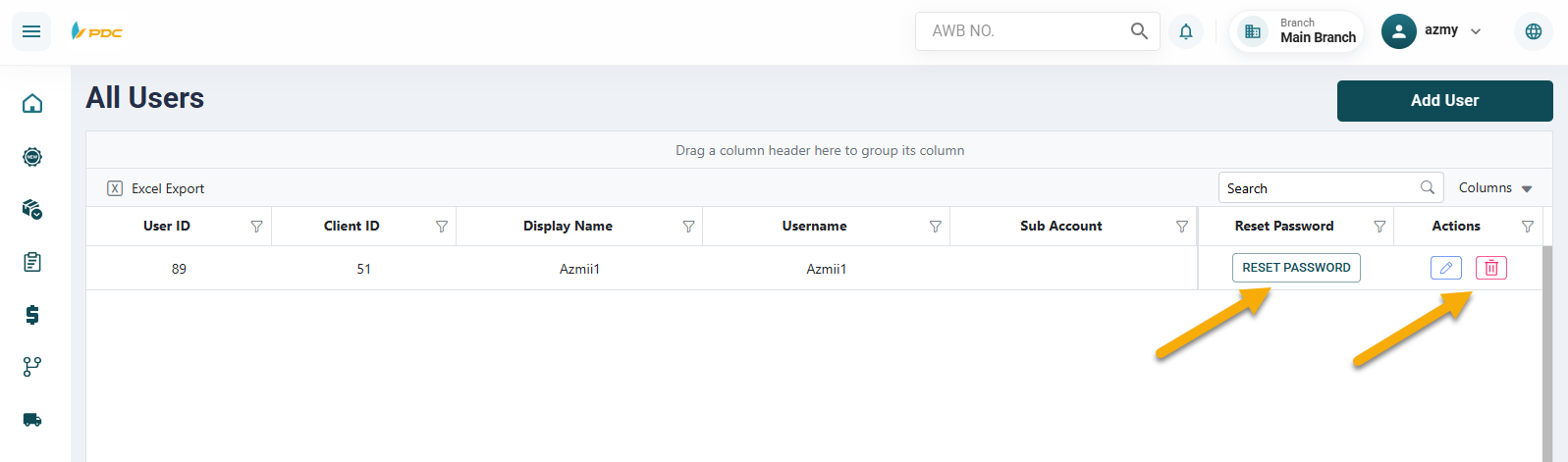
Task: Select the Main Branch selector
Action: tap(1297, 31)
